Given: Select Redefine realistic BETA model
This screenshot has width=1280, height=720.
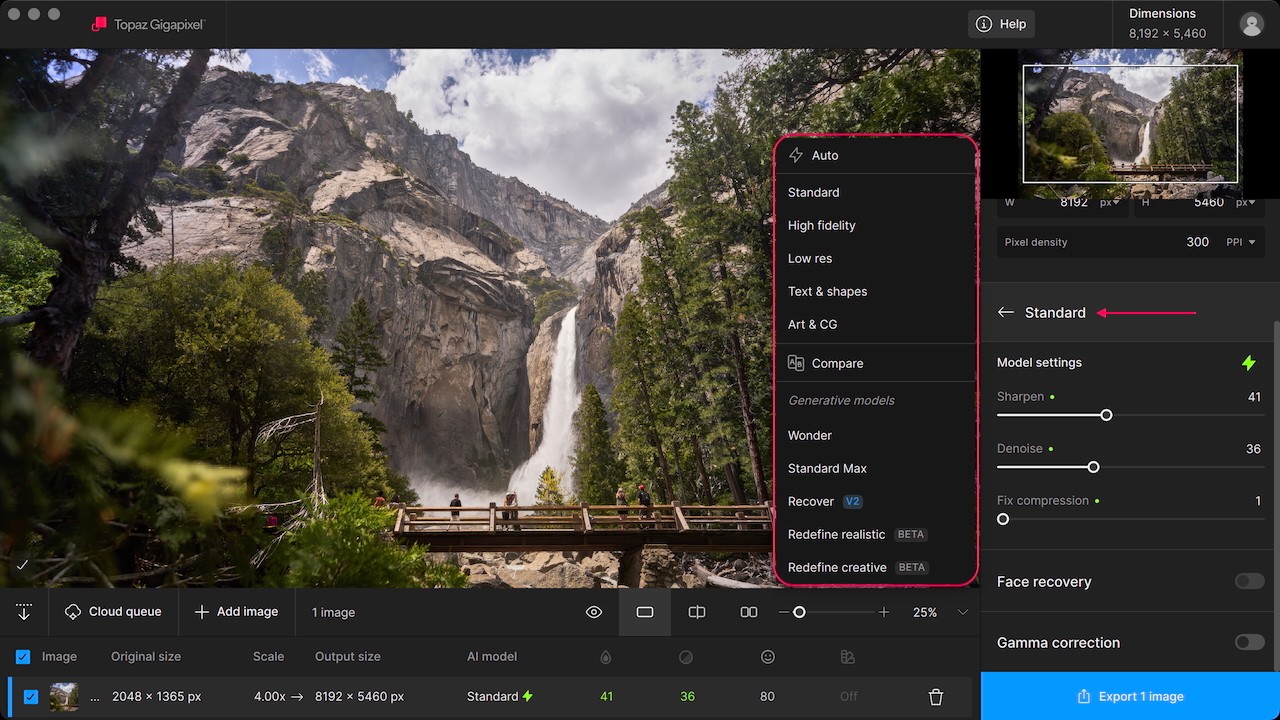Looking at the screenshot, I should 876,534.
